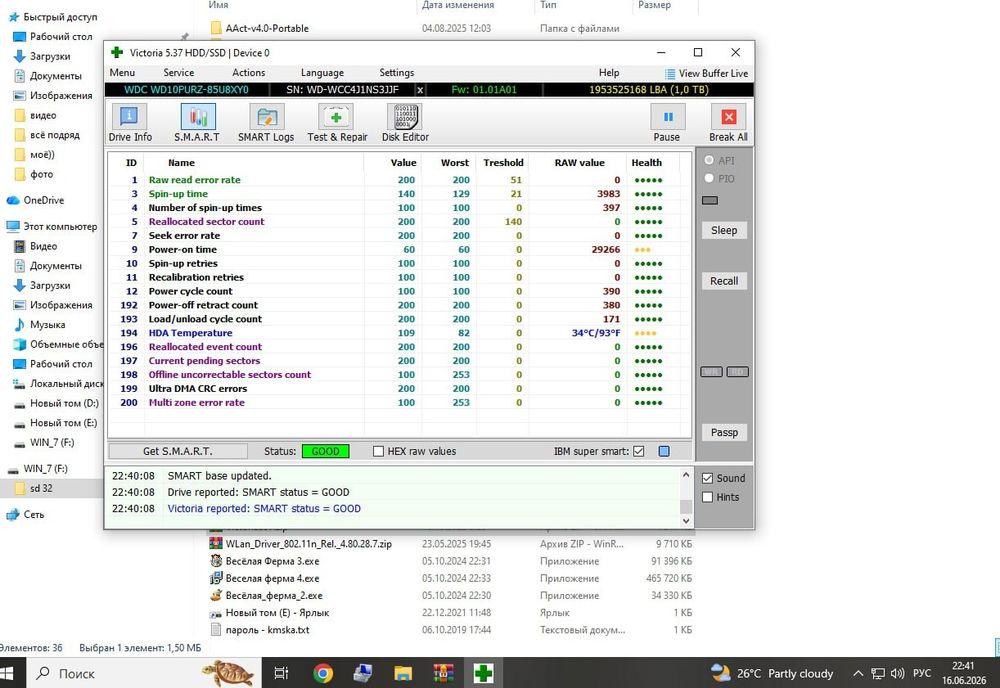This screenshot has height=688, width=1000.
Task: Click log panel scroll up arrow
Action: [x=686, y=475]
